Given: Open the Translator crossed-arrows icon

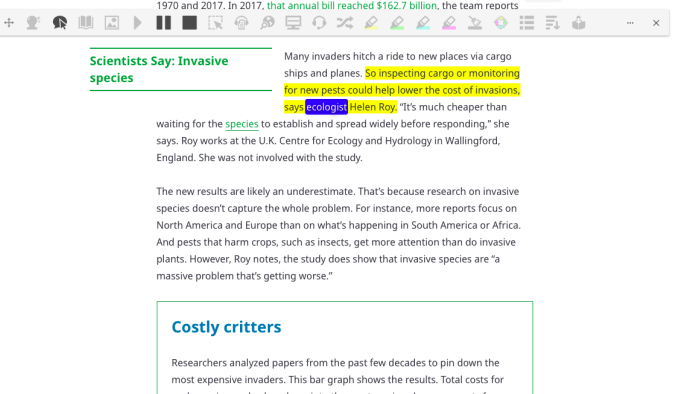Looking at the screenshot, I should pos(345,23).
